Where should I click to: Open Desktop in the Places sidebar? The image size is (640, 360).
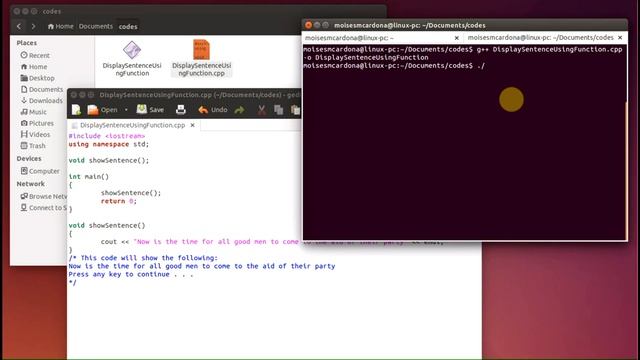(37, 78)
